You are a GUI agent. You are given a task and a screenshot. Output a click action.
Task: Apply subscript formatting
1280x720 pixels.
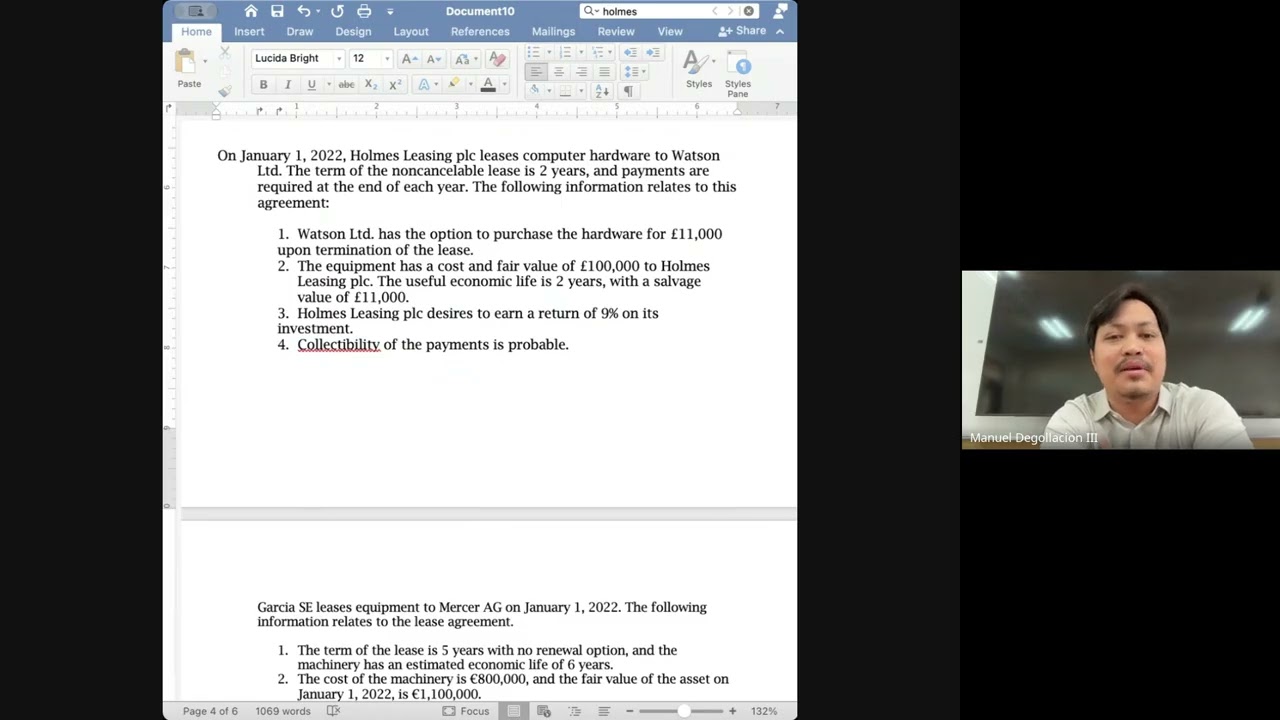click(370, 85)
